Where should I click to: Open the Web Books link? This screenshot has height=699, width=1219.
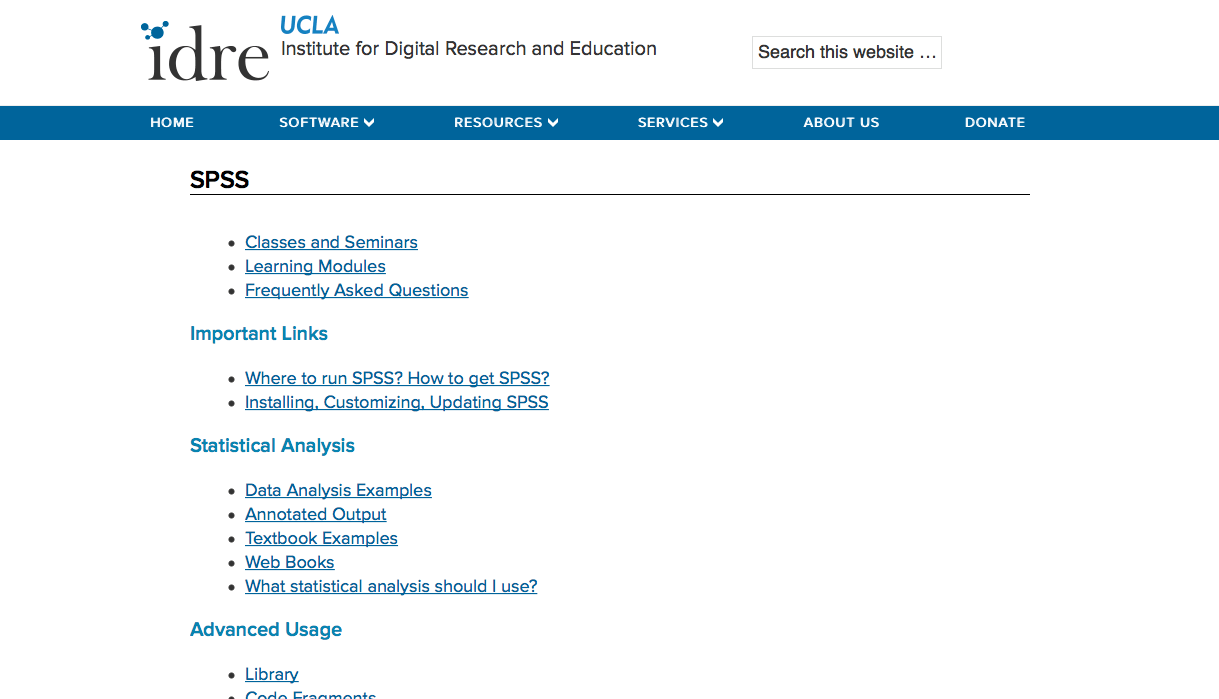click(x=290, y=562)
